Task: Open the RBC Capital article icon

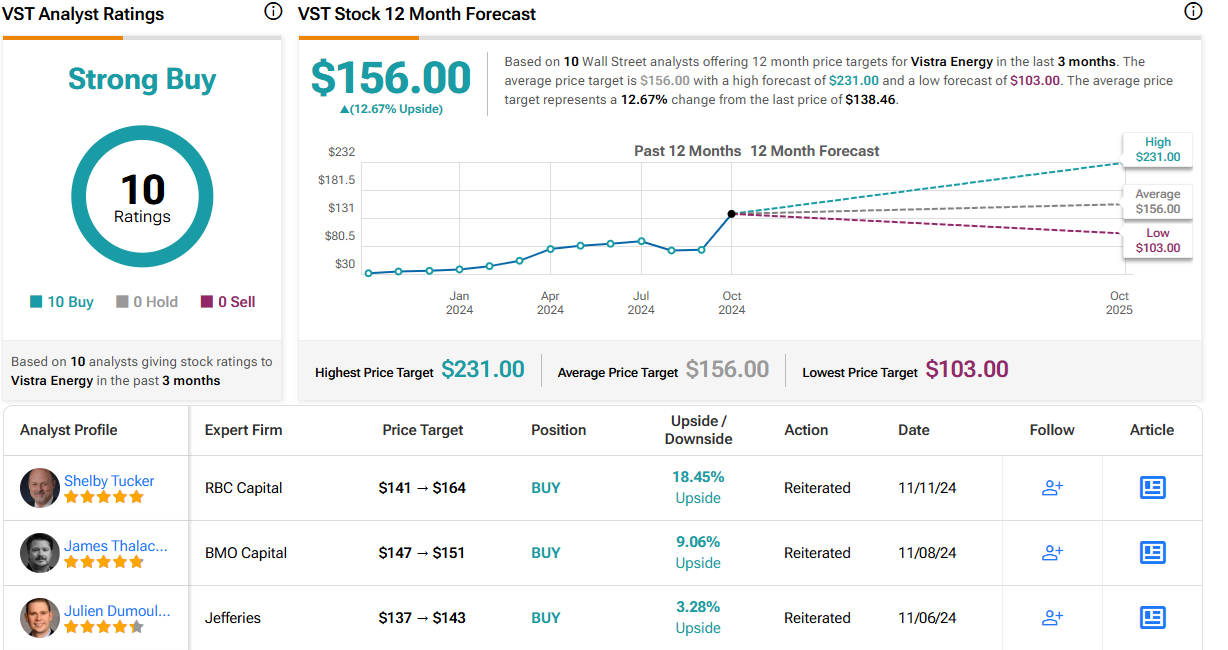Action: click(1152, 488)
